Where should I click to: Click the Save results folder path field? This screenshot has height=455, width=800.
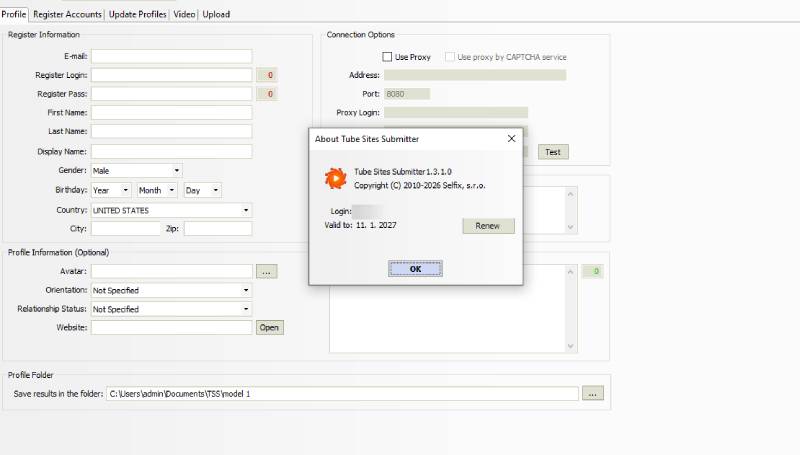(x=342, y=394)
